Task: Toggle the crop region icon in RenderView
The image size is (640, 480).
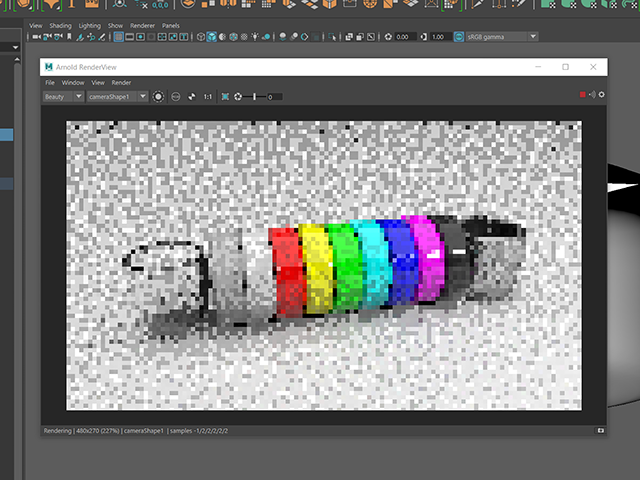Action: [x=225, y=97]
